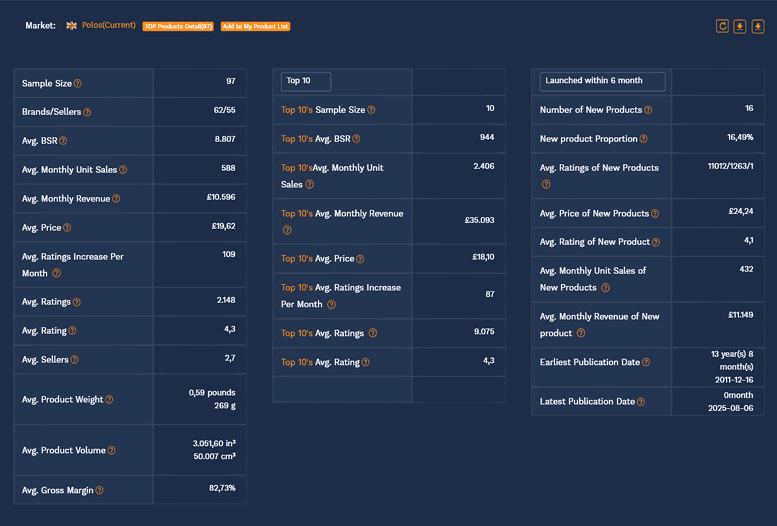
Task: Click help icon by Avg. Rating of New Product
Action: coord(656,242)
